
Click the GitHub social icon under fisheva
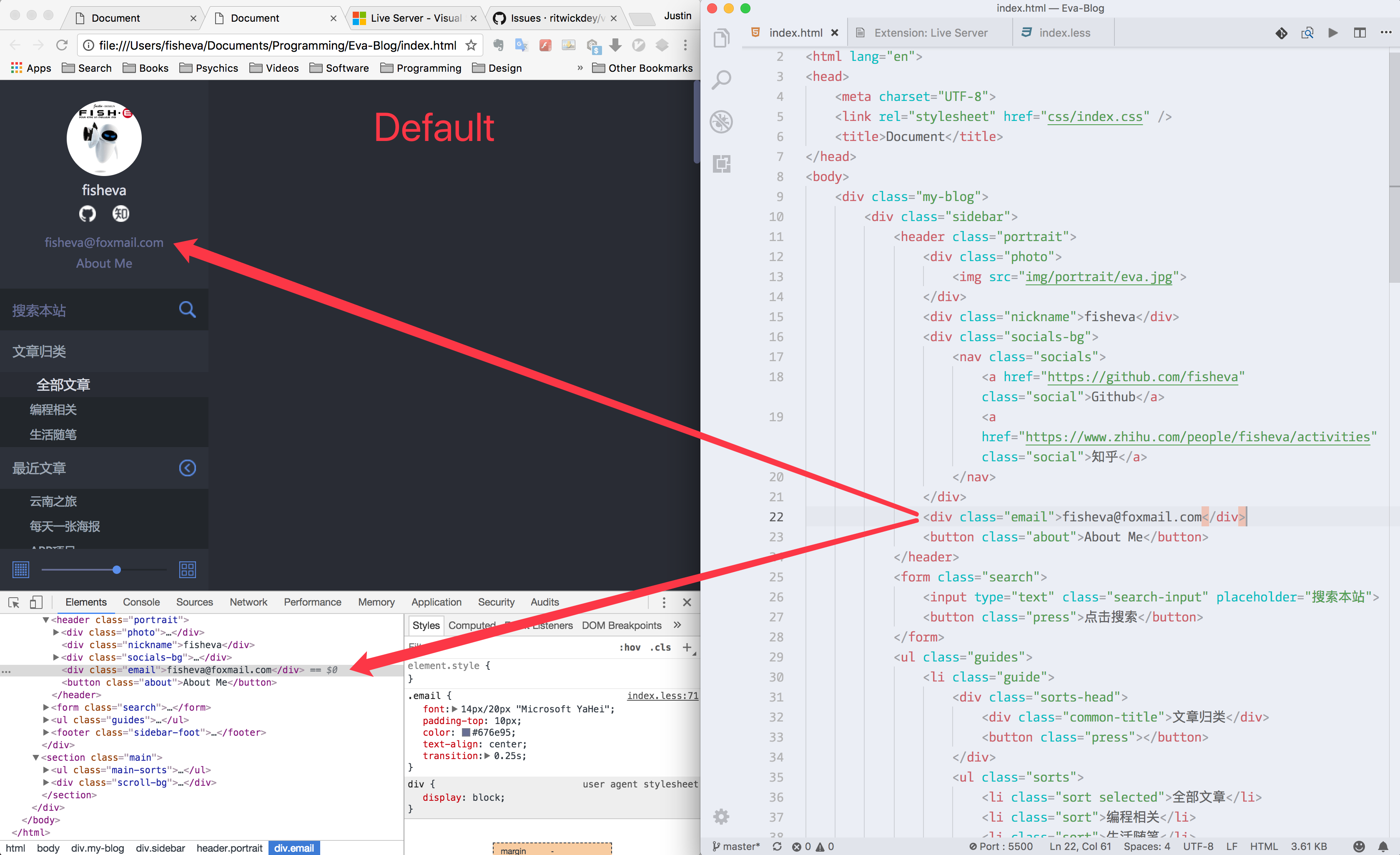[x=88, y=214]
